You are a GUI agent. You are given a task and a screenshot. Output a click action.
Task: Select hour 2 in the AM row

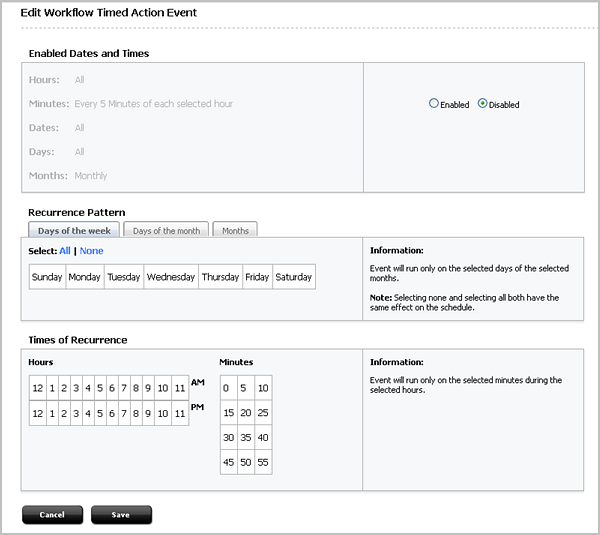click(64, 388)
